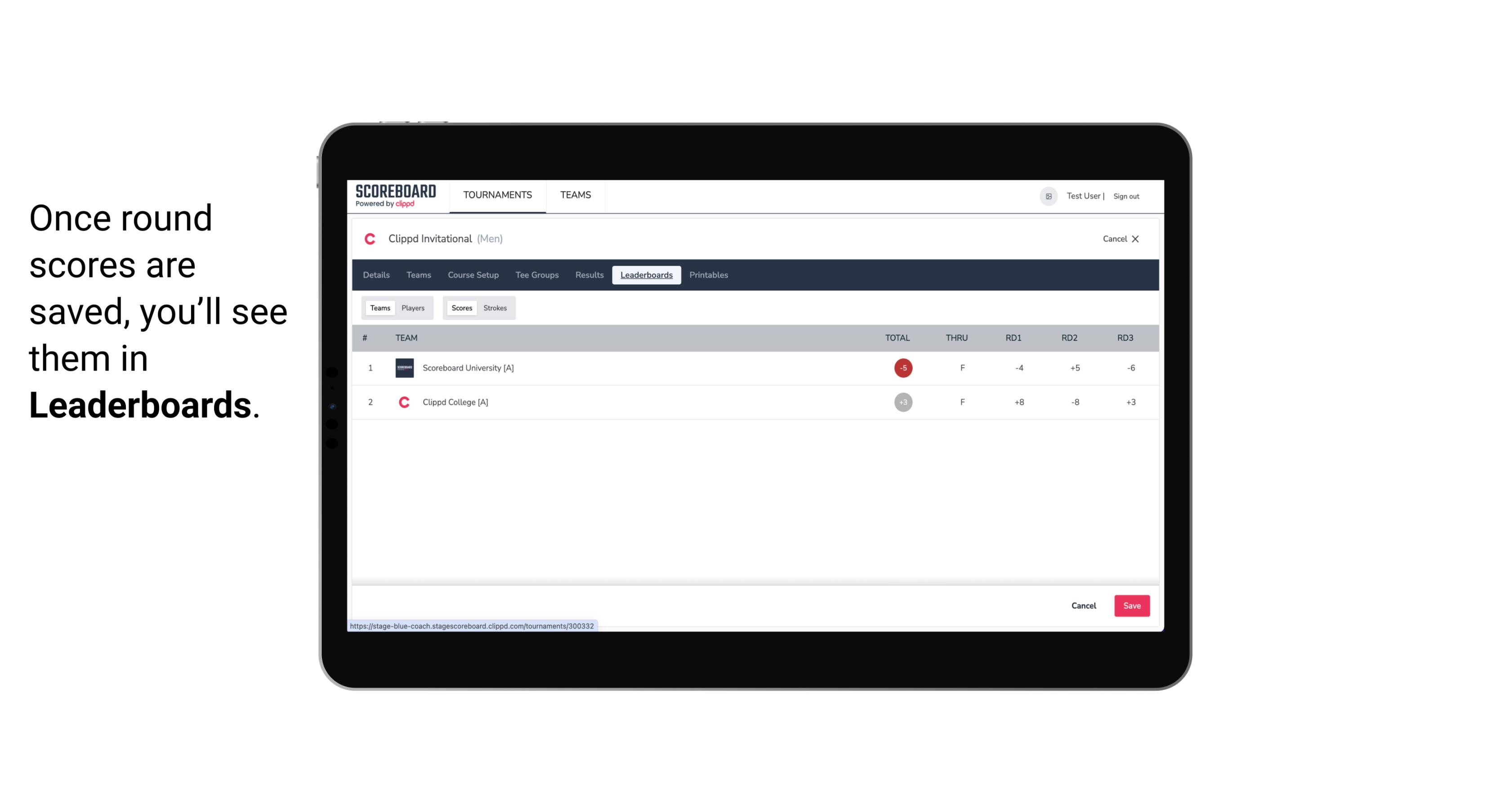This screenshot has width=1509, height=812.
Task: Click the Teams inner tab
Action: point(379,308)
